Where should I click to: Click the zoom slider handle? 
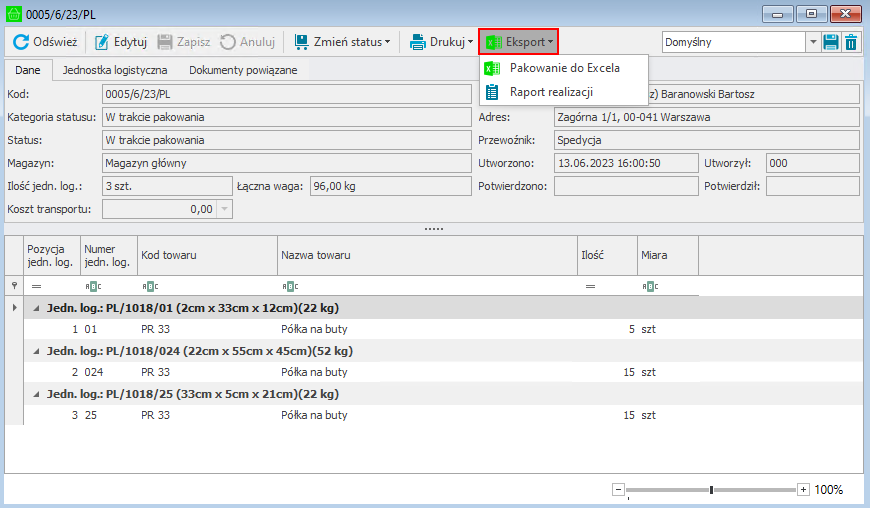click(711, 490)
